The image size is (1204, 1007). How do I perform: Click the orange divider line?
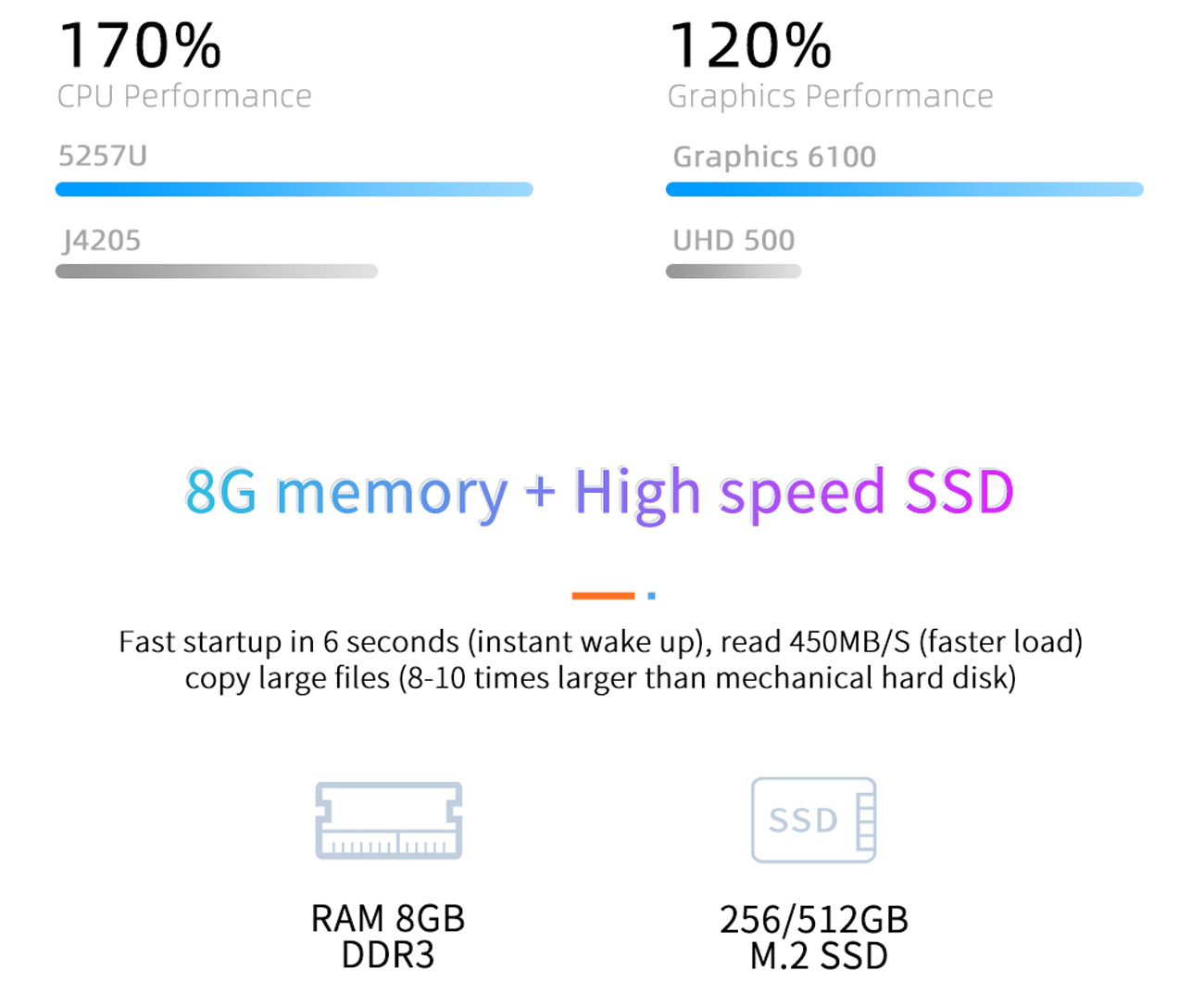coord(603,596)
